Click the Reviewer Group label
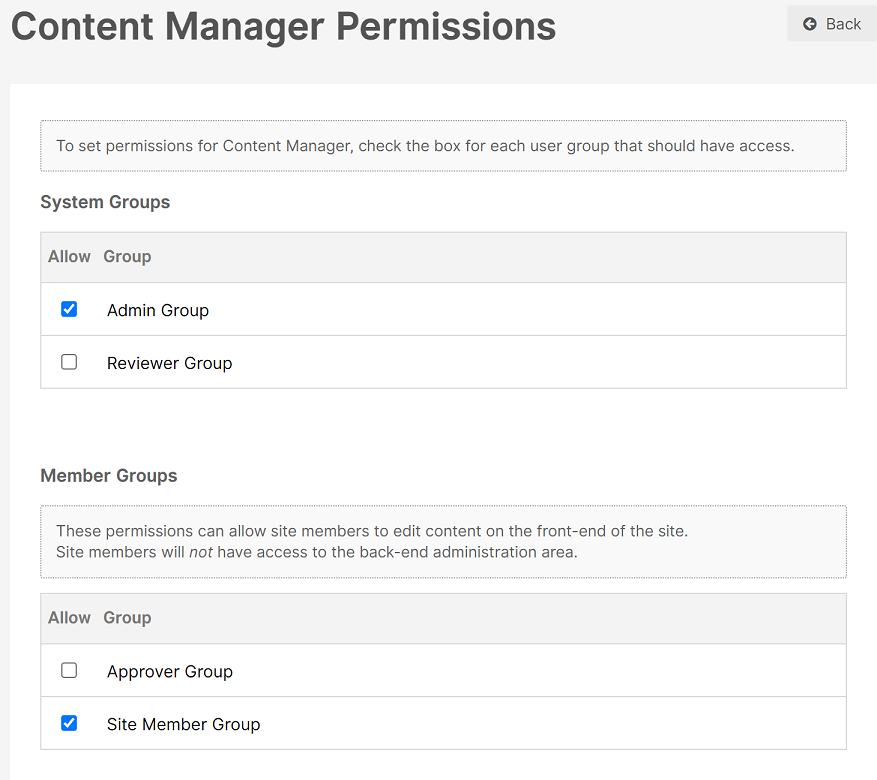The width and height of the screenshot is (877, 780). pos(169,363)
